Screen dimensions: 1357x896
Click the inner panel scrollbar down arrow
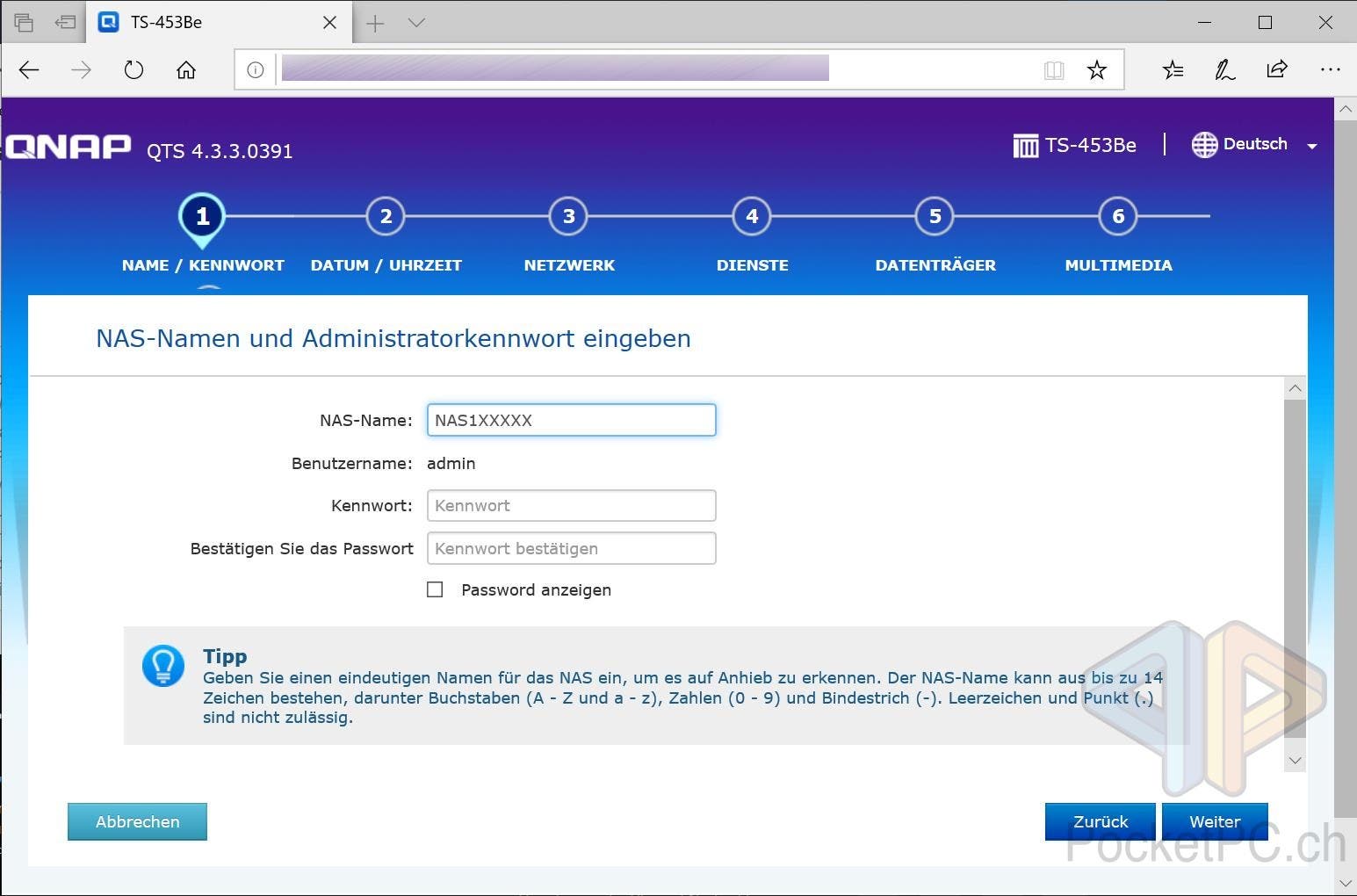1295,761
